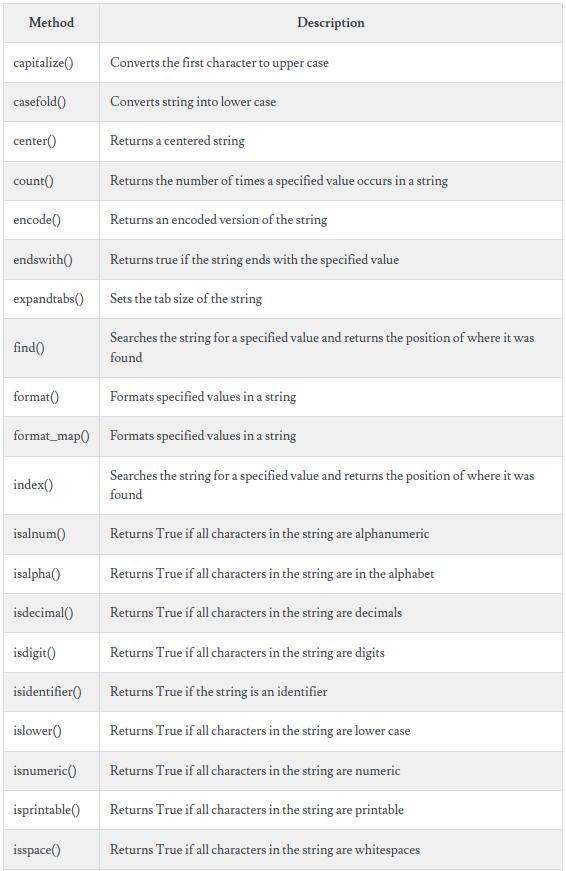Image resolution: width=566 pixels, height=871 pixels.
Task: Select the format_map() method name
Action: click(x=51, y=436)
